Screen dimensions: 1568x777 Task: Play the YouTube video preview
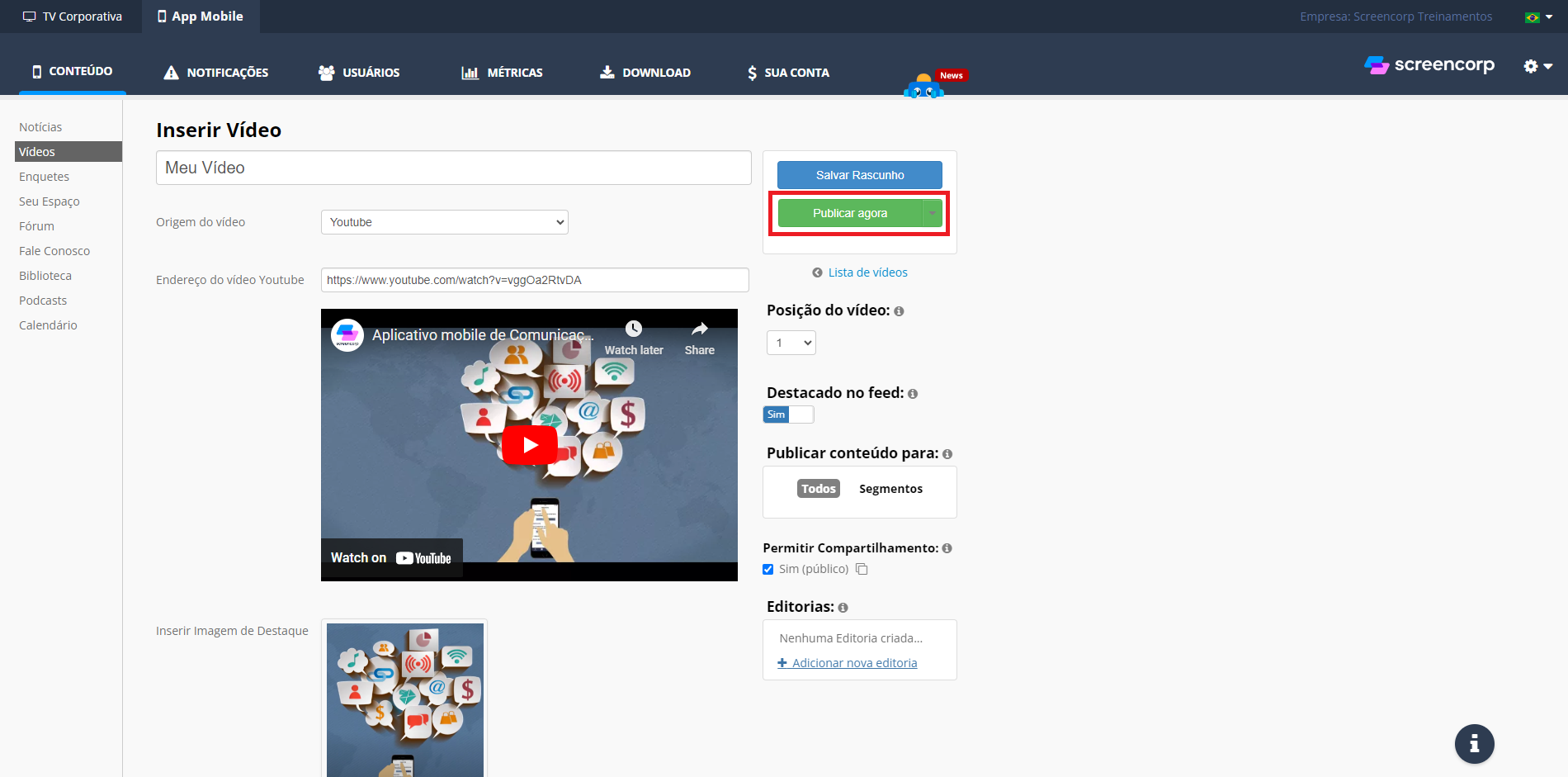click(529, 445)
